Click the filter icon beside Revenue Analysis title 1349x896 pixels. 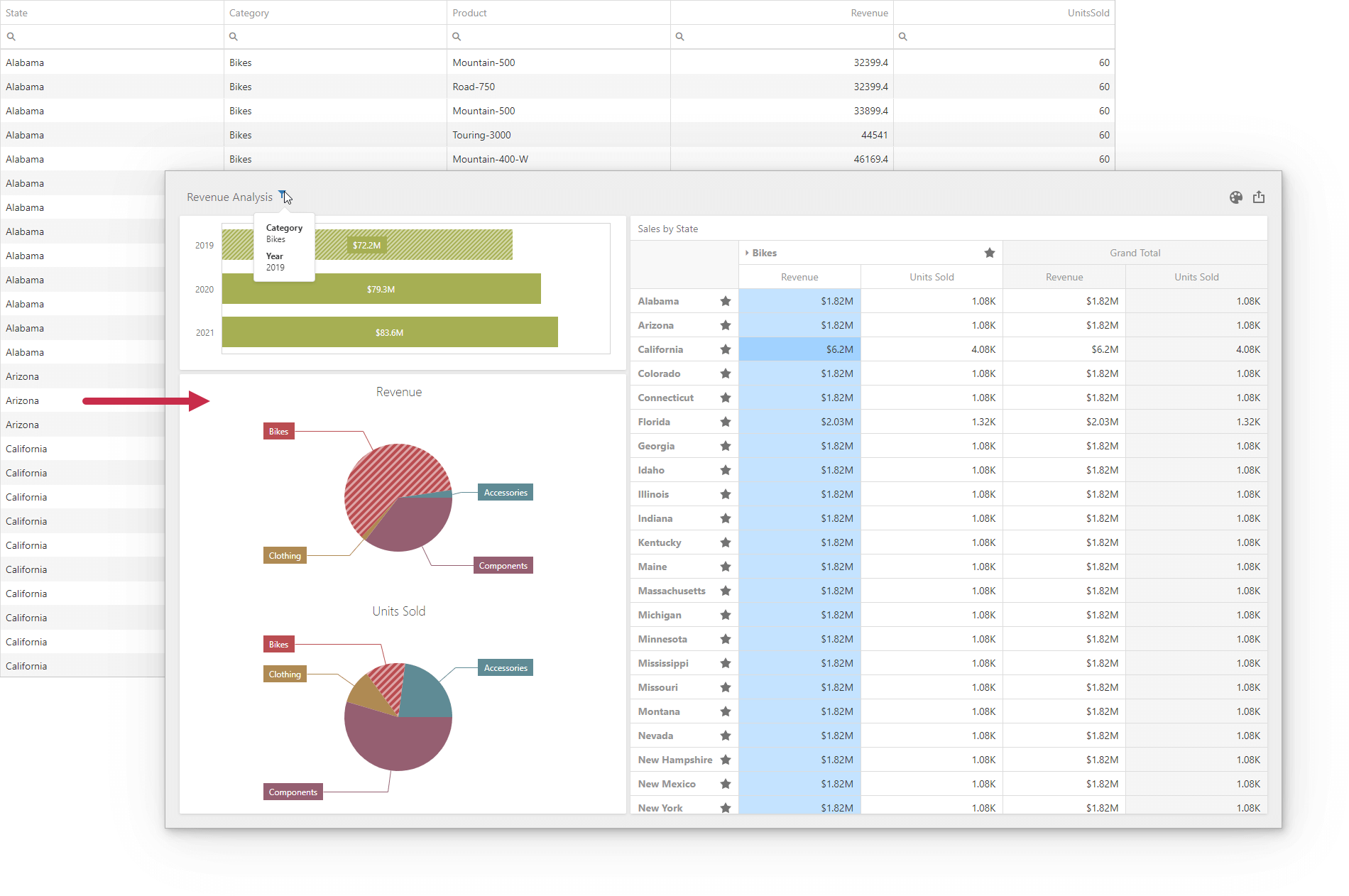tap(283, 196)
